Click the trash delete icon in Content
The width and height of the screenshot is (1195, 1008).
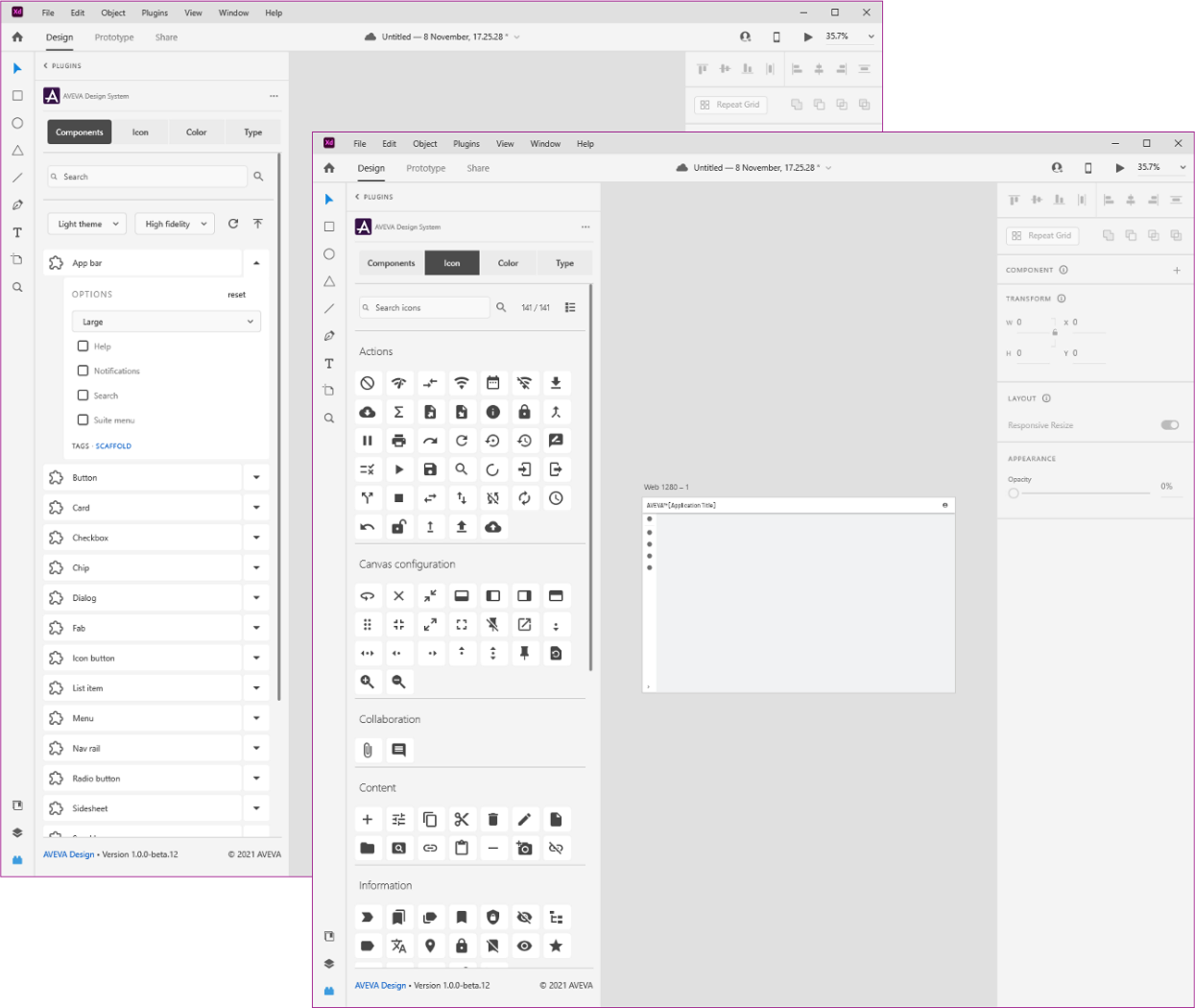coord(492,819)
